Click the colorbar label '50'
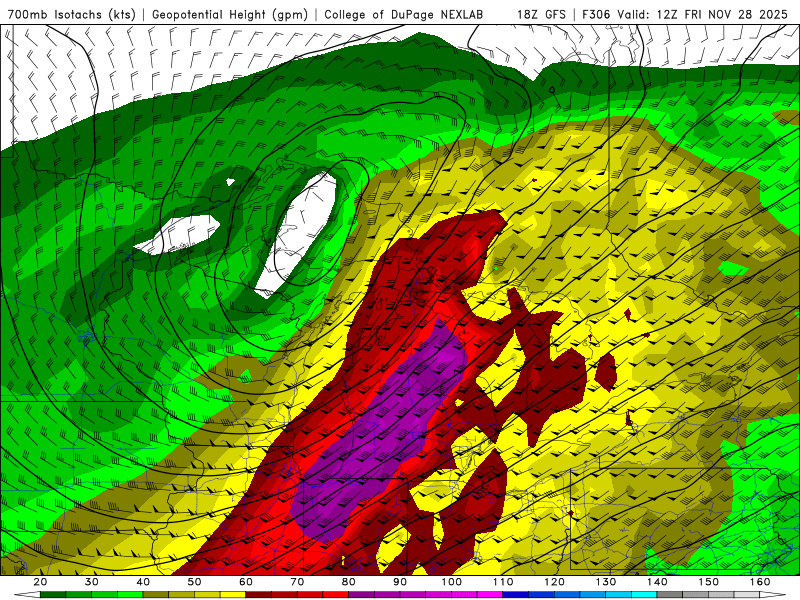 [194, 582]
